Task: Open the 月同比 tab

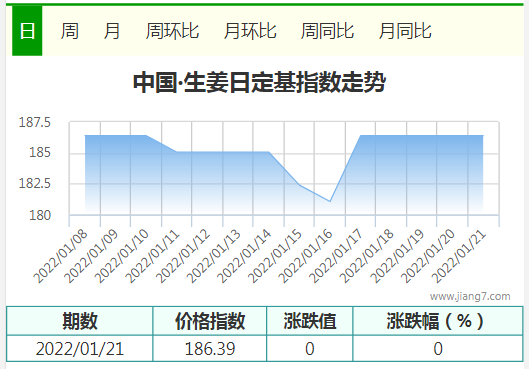Action: [x=405, y=31]
